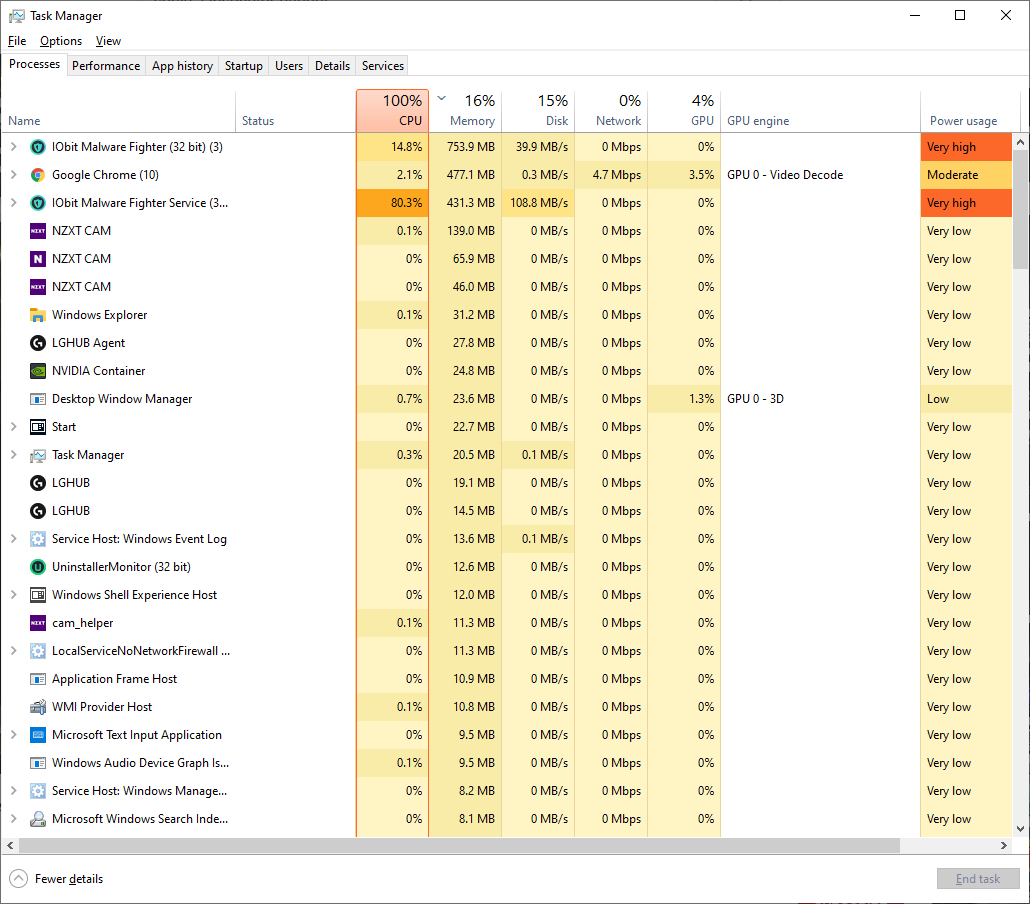Image resolution: width=1030 pixels, height=904 pixels.
Task: Click the Microsoft Windows Search Indexer icon
Action: pos(38,819)
